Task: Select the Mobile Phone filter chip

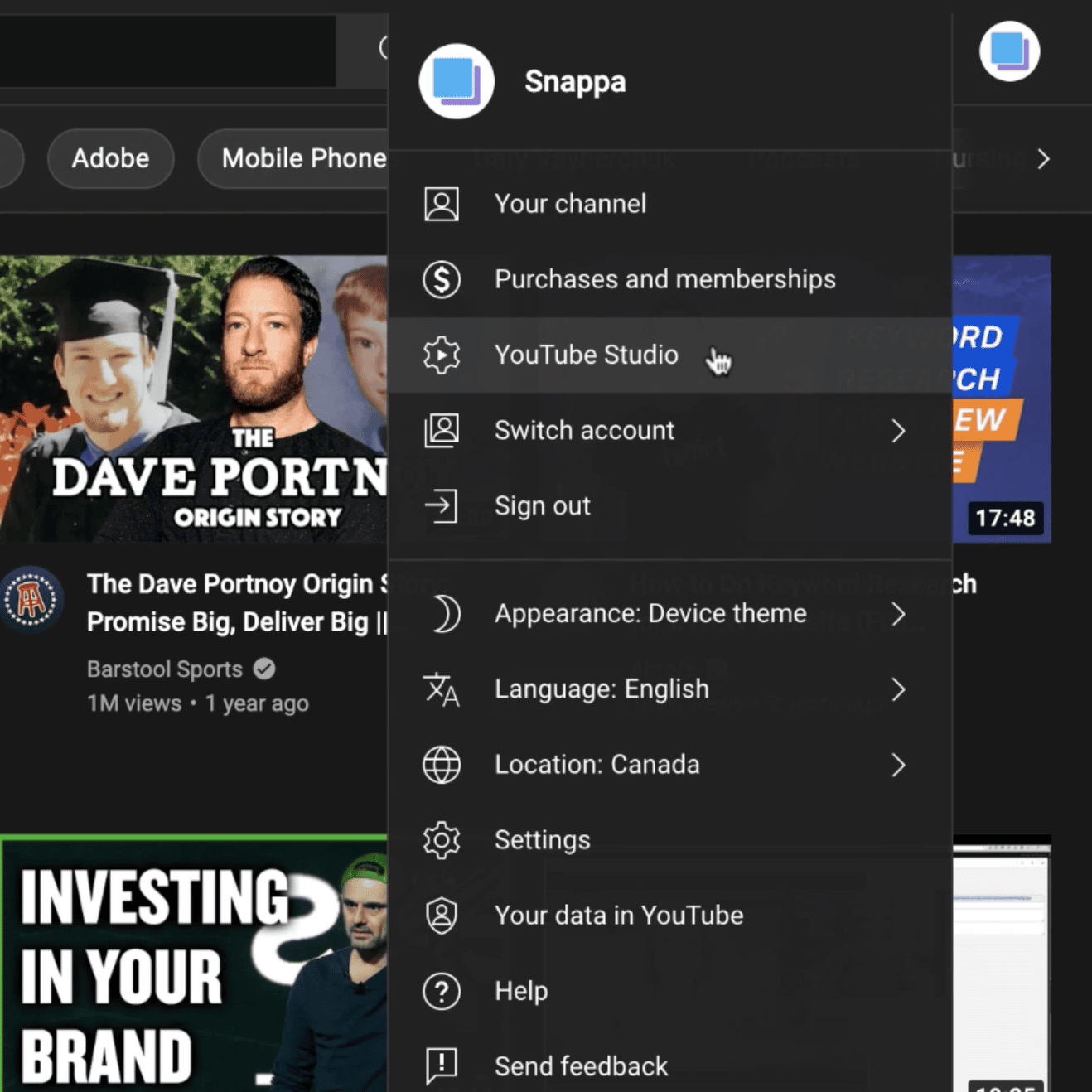Action: (293, 158)
